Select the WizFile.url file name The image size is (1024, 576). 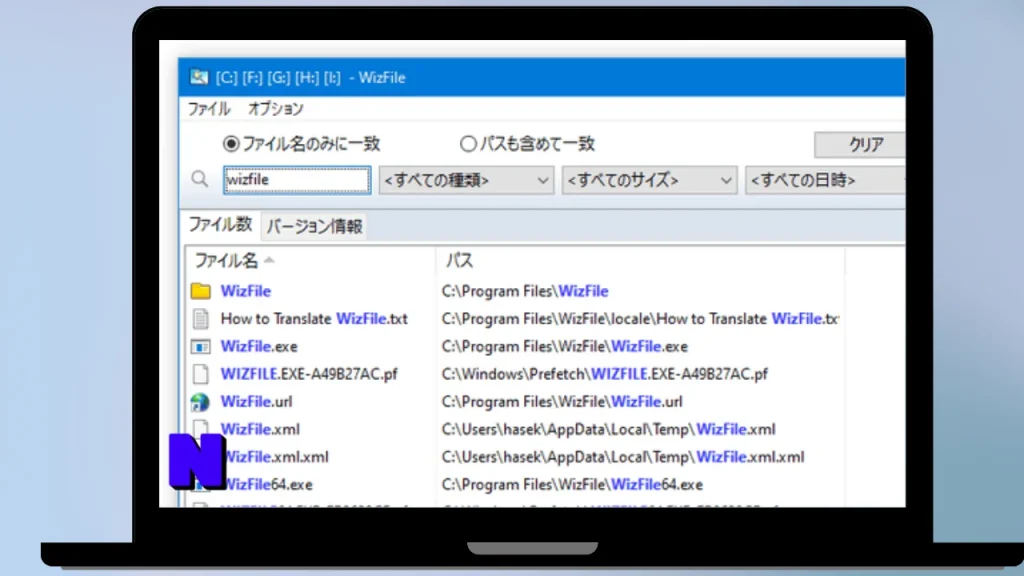click(x=256, y=402)
